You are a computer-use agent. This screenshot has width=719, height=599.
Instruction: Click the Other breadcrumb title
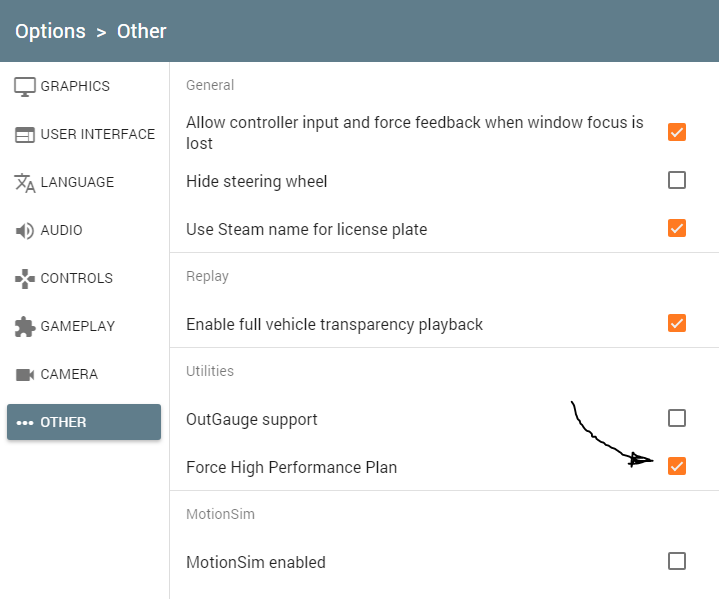(x=141, y=32)
